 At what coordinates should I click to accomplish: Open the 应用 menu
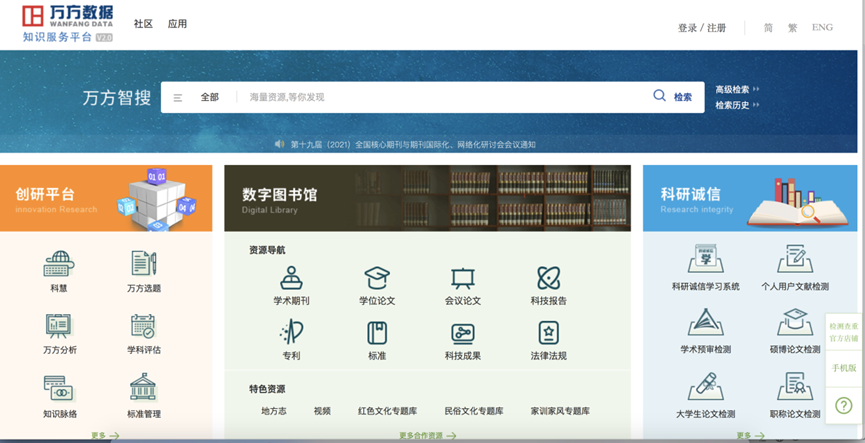tap(177, 24)
